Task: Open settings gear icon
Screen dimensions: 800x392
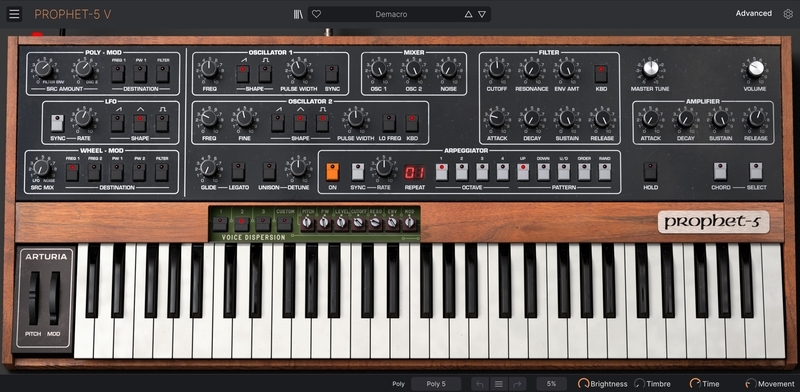Action: pos(788,14)
